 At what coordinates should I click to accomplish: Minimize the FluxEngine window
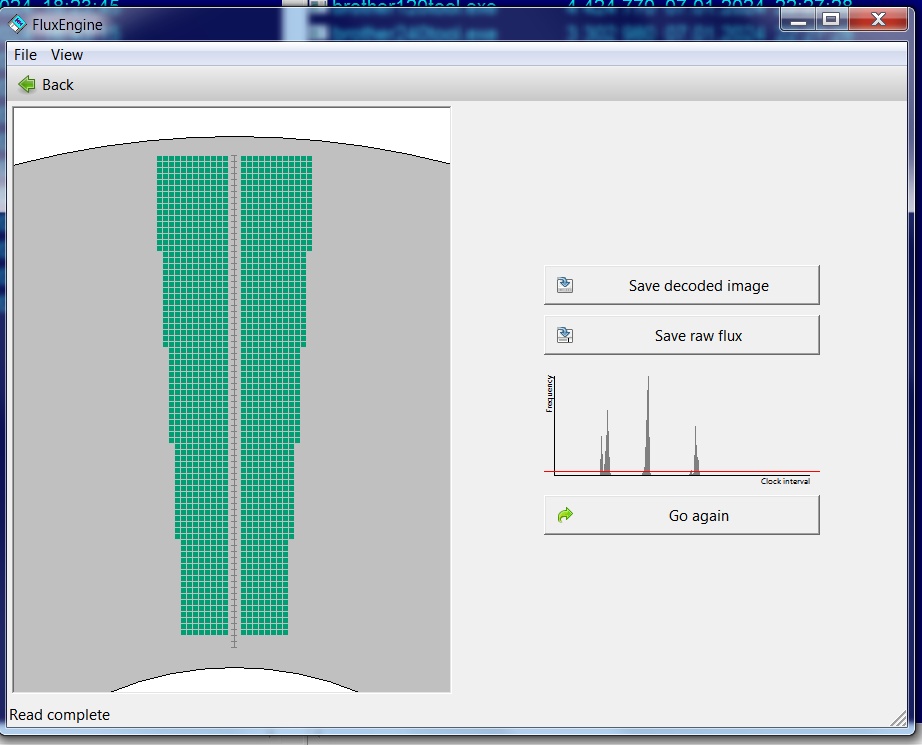point(798,19)
